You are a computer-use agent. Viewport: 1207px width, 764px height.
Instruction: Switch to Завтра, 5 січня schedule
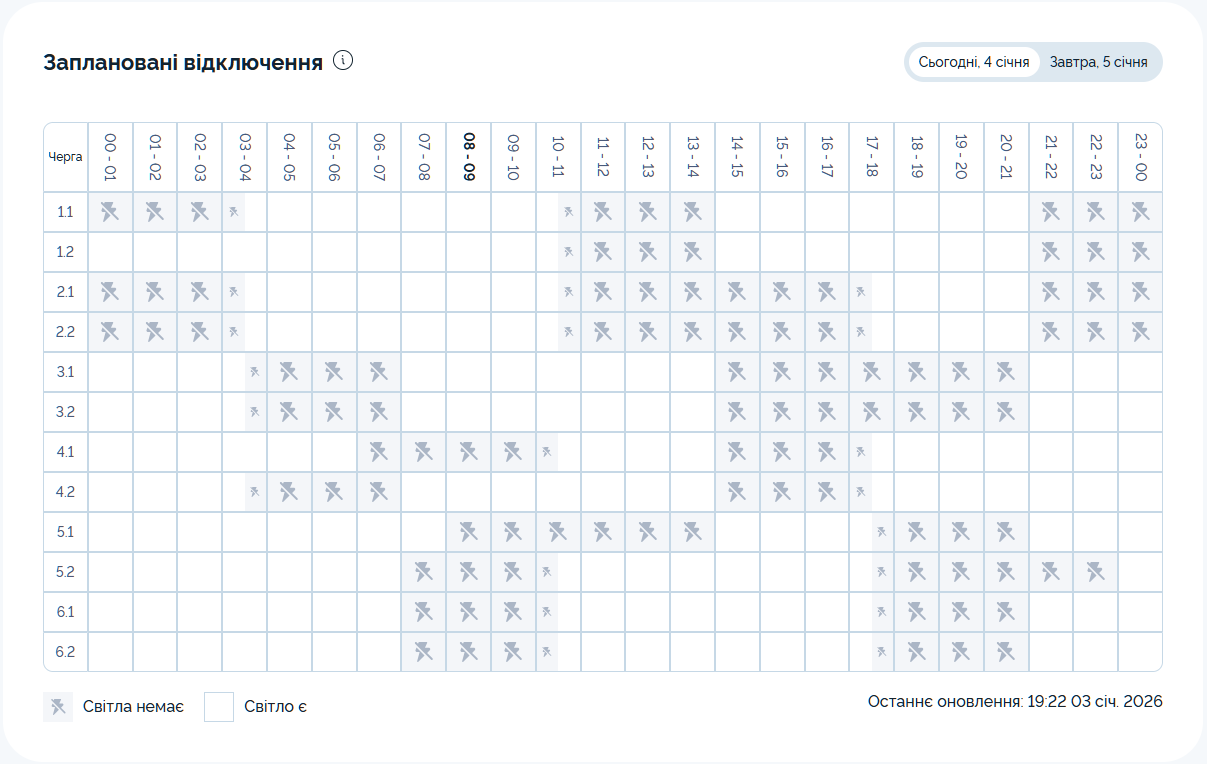pyautogui.click(x=1098, y=62)
